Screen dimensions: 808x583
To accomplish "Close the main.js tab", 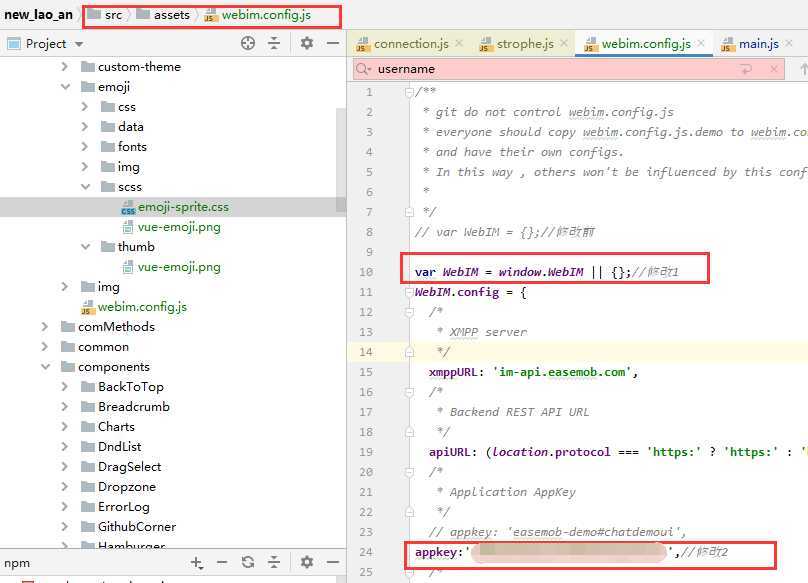I will pos(789,43).
